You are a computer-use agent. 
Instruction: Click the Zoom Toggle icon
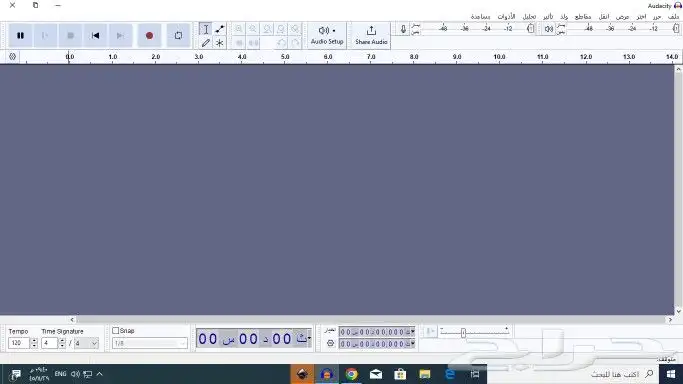[x=295, y=29]
